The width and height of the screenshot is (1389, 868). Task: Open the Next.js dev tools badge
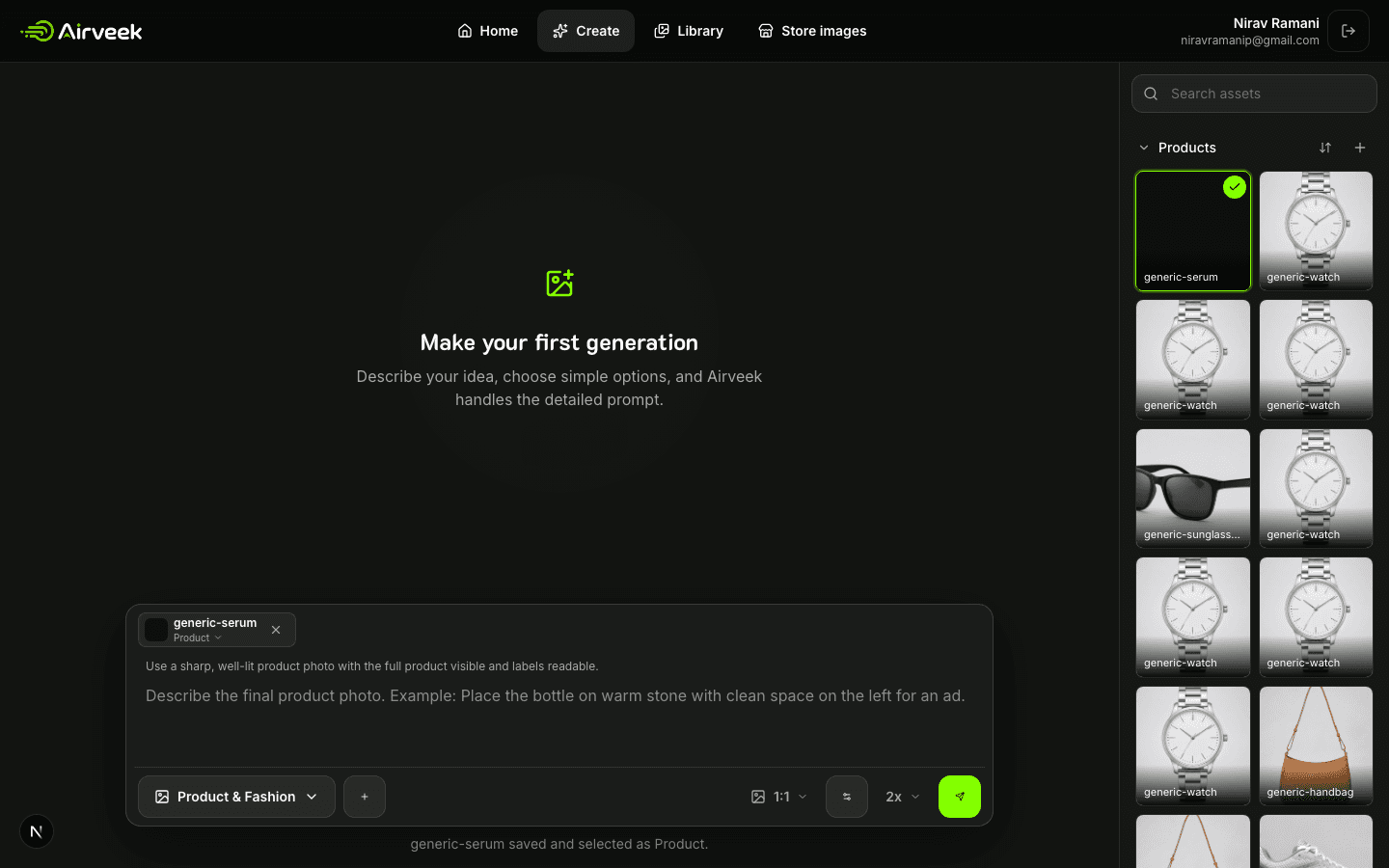click(37, 831)
